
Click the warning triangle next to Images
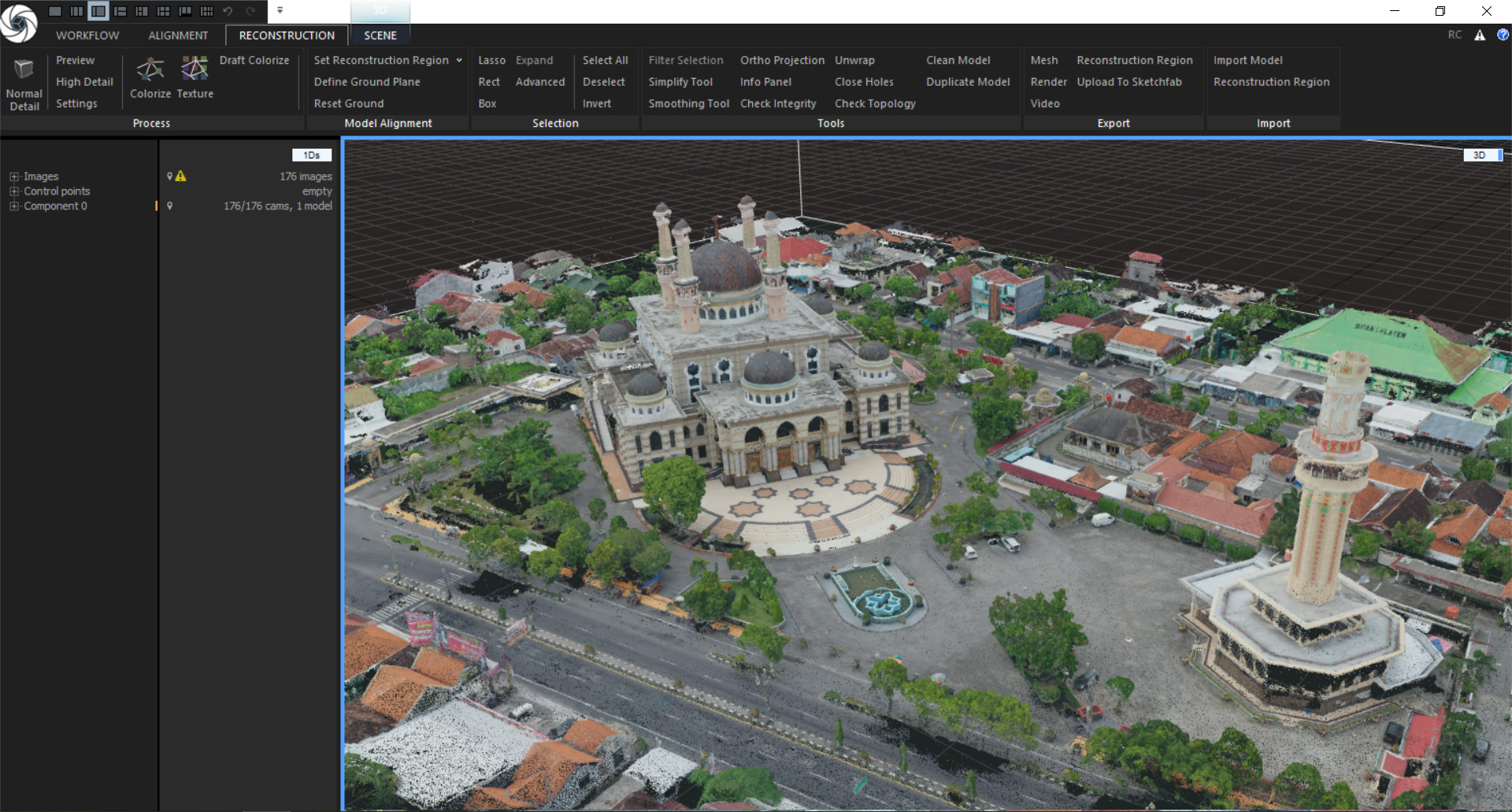click(181, 176)
